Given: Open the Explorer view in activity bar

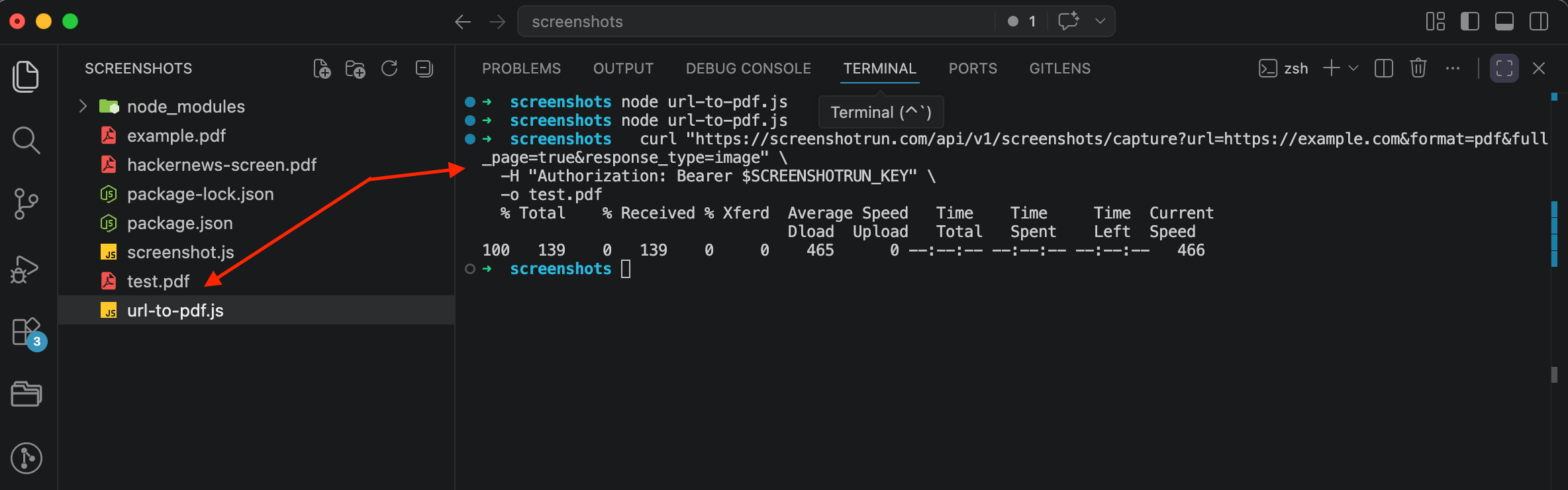Looking at the screenshot, I should pyautogui.click(x=26, y=76).
